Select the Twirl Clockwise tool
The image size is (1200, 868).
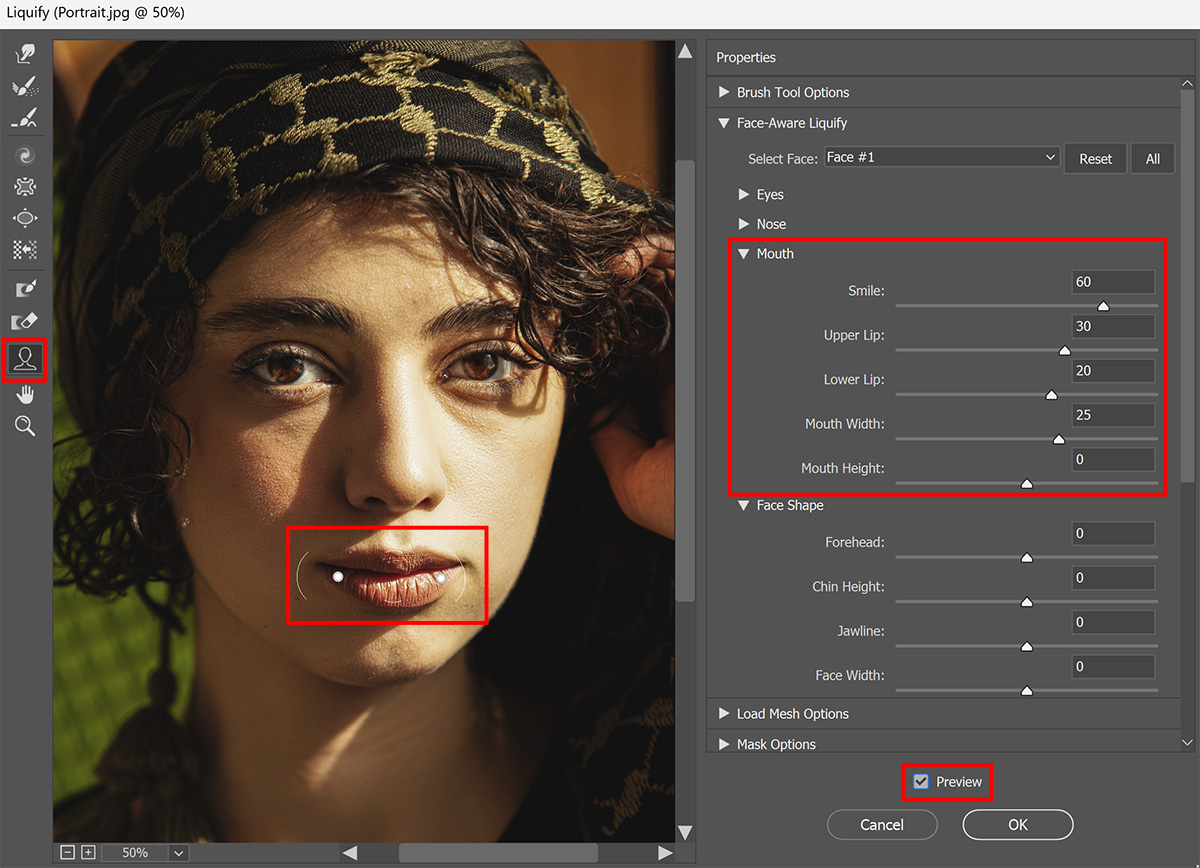point(25,154)
